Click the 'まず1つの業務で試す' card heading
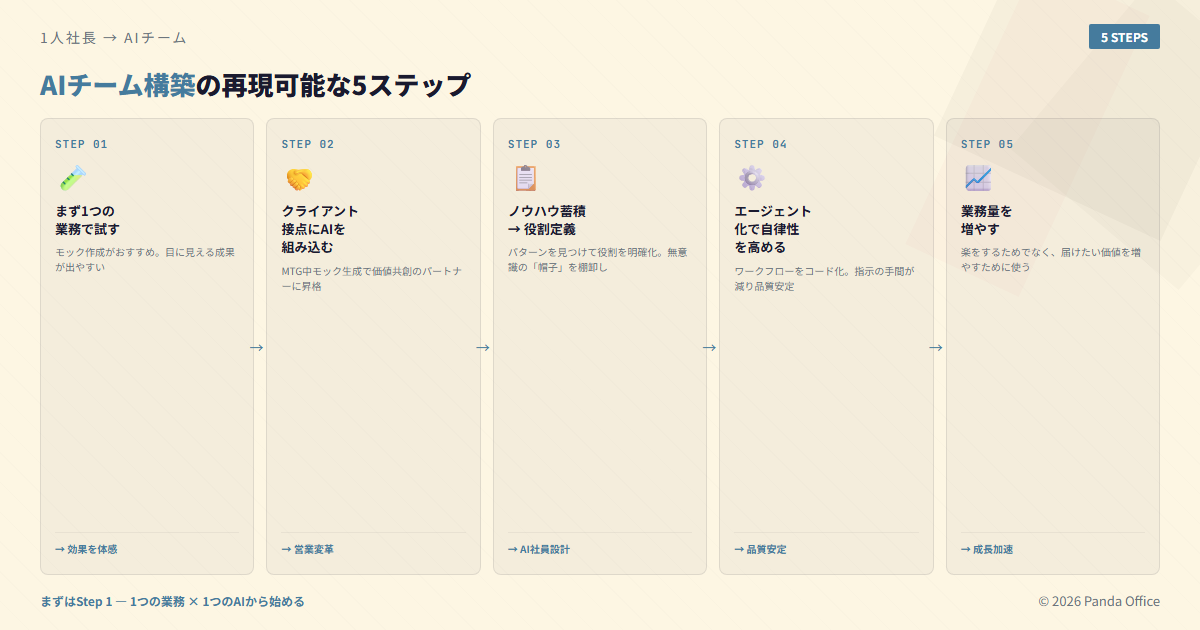This screenshot has height=630, width=1200. pos(87,220)
